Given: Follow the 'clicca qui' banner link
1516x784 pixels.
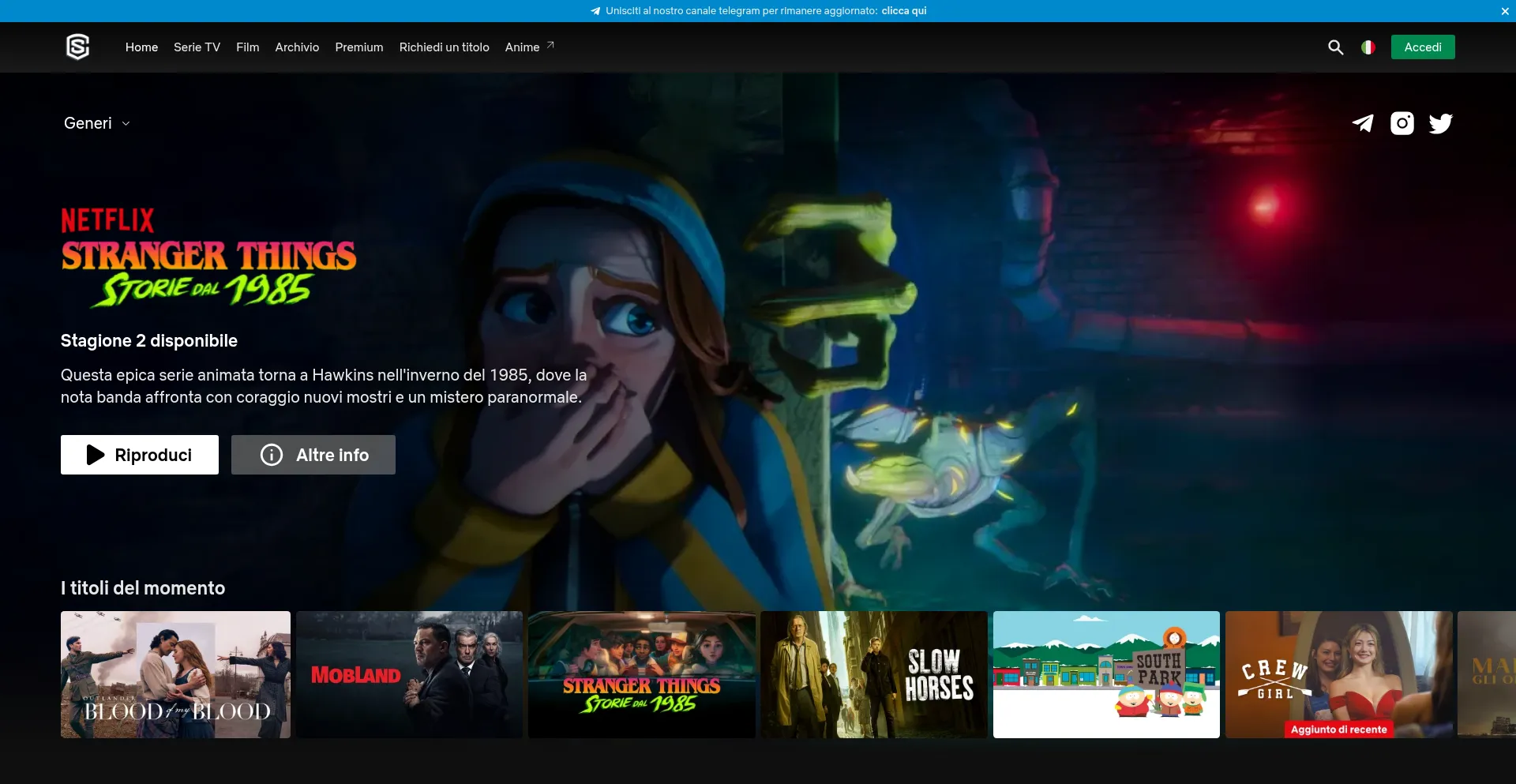Looking at the screenshot, I should click(904, 11).
